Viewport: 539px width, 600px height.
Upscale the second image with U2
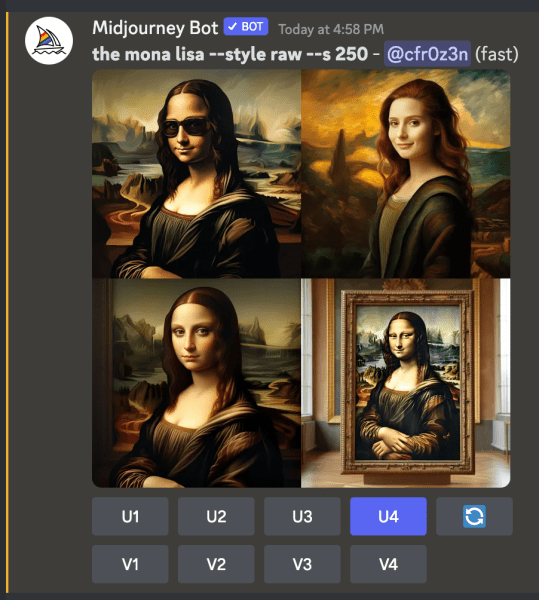click(216, 516)
